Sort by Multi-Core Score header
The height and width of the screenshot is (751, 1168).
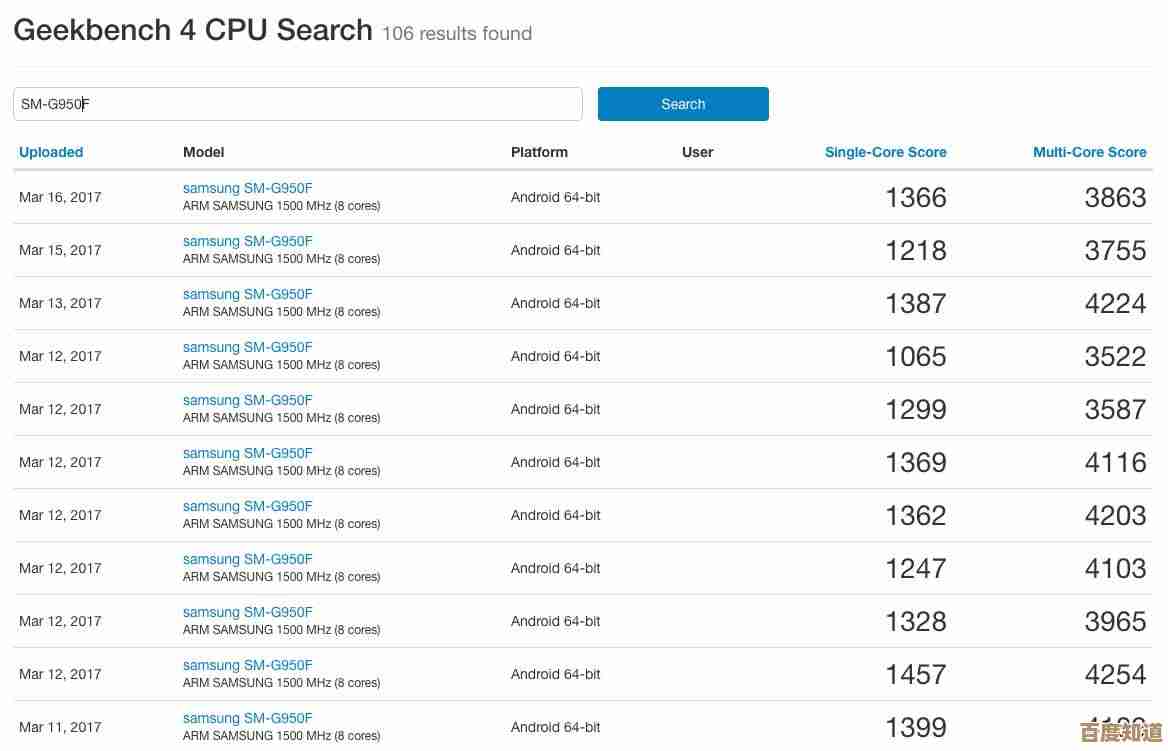tap(1089, 152)
